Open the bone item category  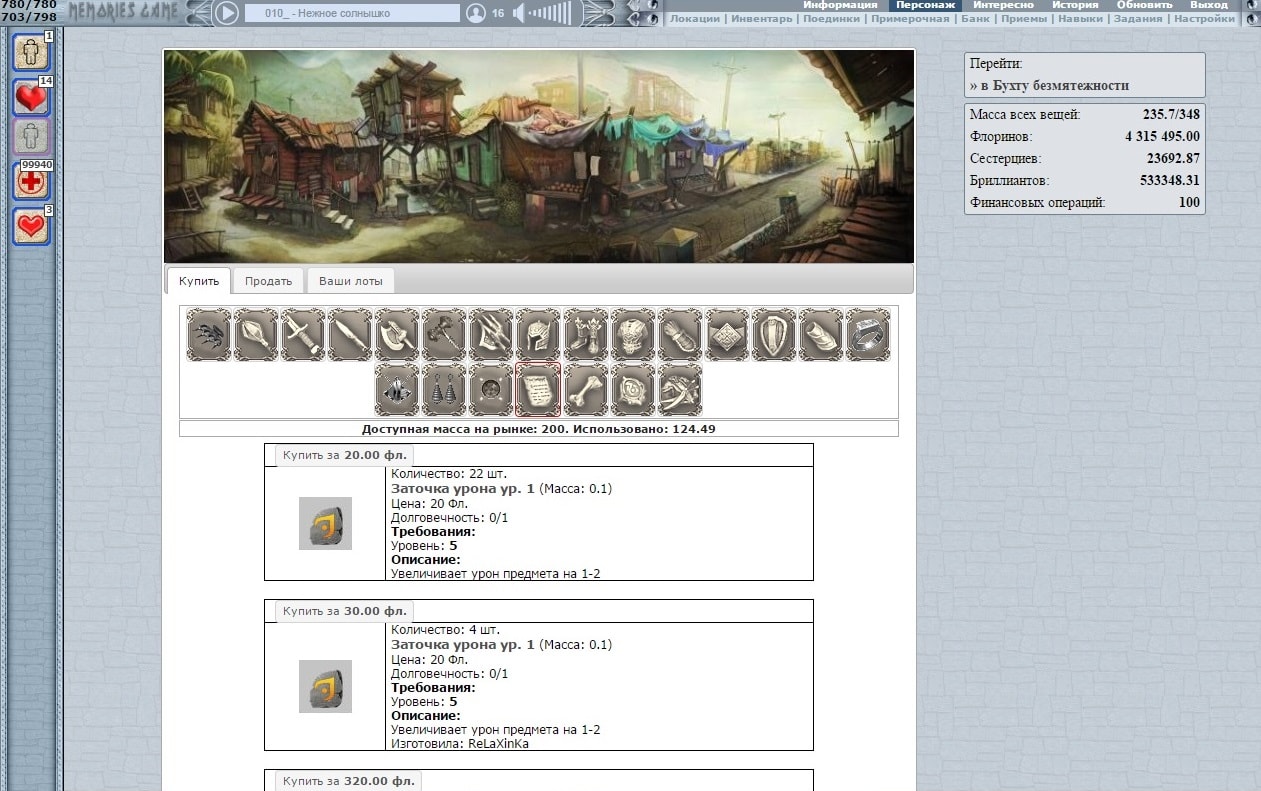(585, 390)
